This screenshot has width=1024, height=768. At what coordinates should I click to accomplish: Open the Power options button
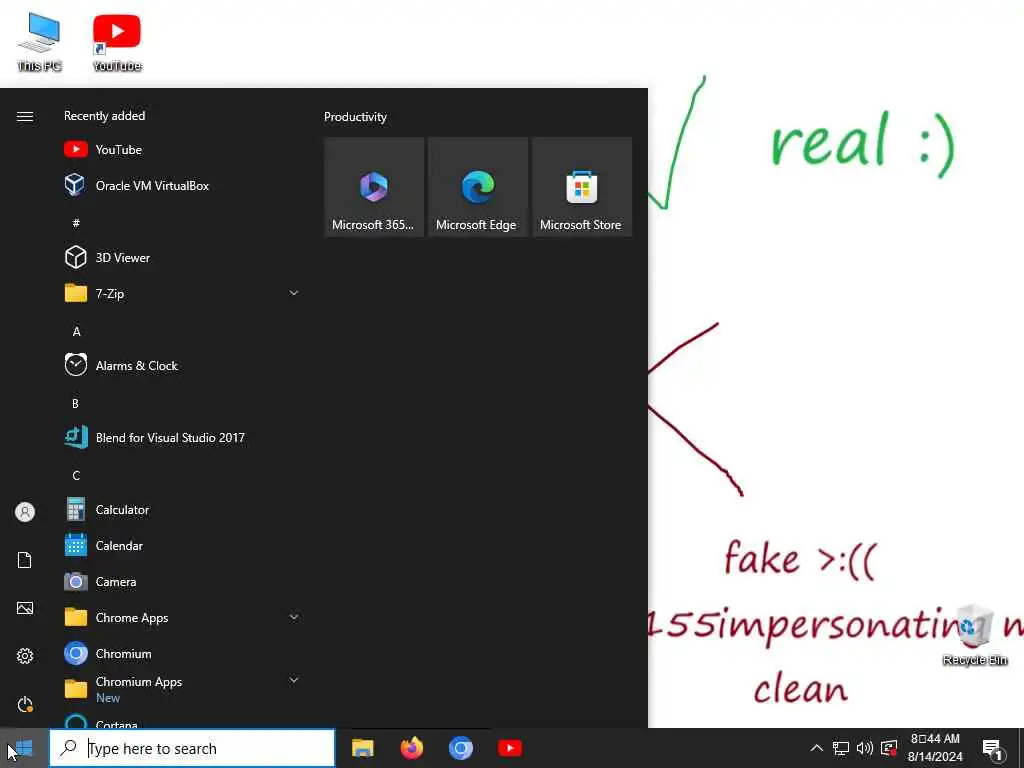click(x=25, y=704)
